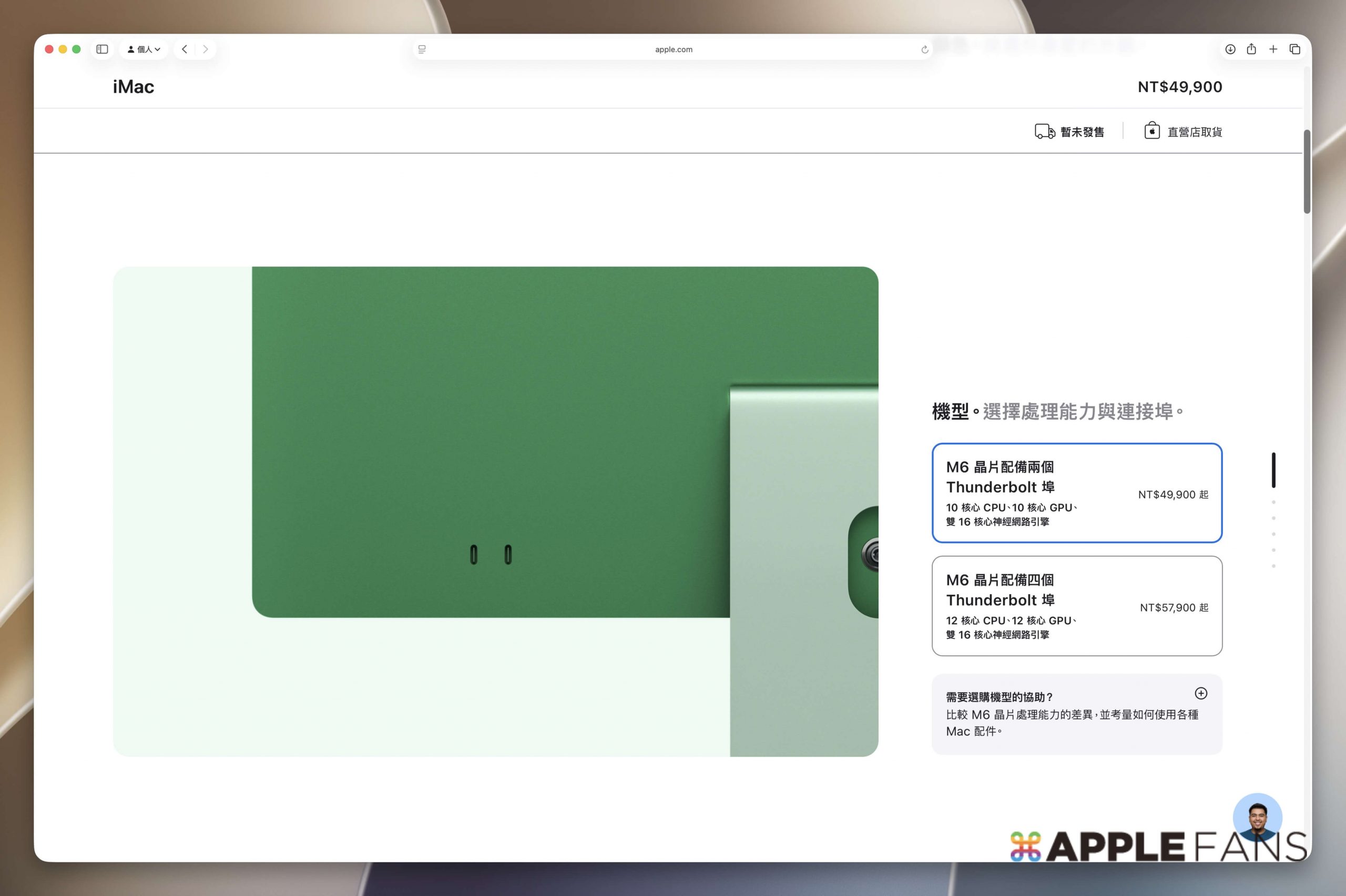
Task: Open 直營店取貨 pickup link
Action: 1195,132
